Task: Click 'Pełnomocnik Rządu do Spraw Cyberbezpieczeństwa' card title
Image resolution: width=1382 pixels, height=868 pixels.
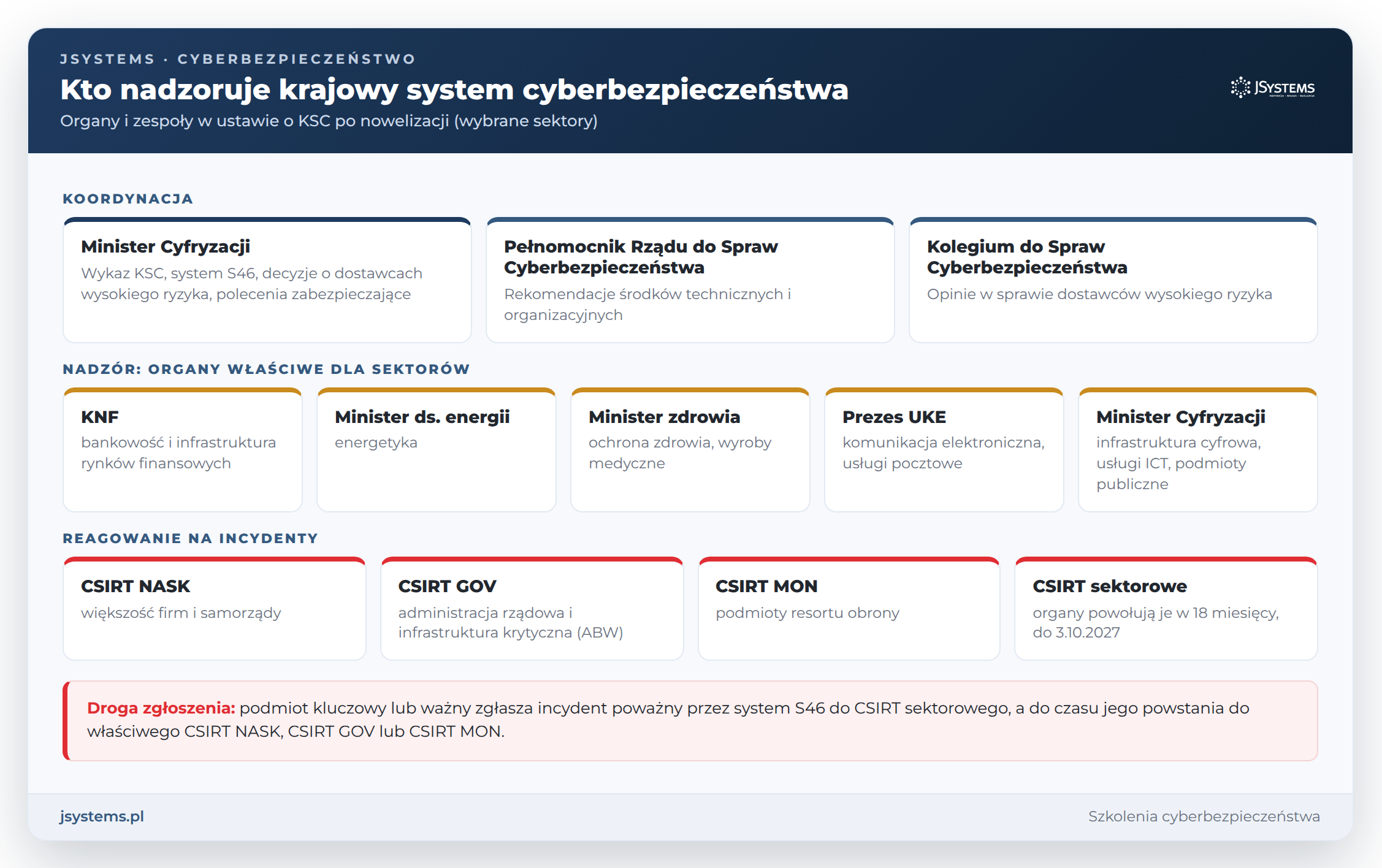Action: click(641, 257)
